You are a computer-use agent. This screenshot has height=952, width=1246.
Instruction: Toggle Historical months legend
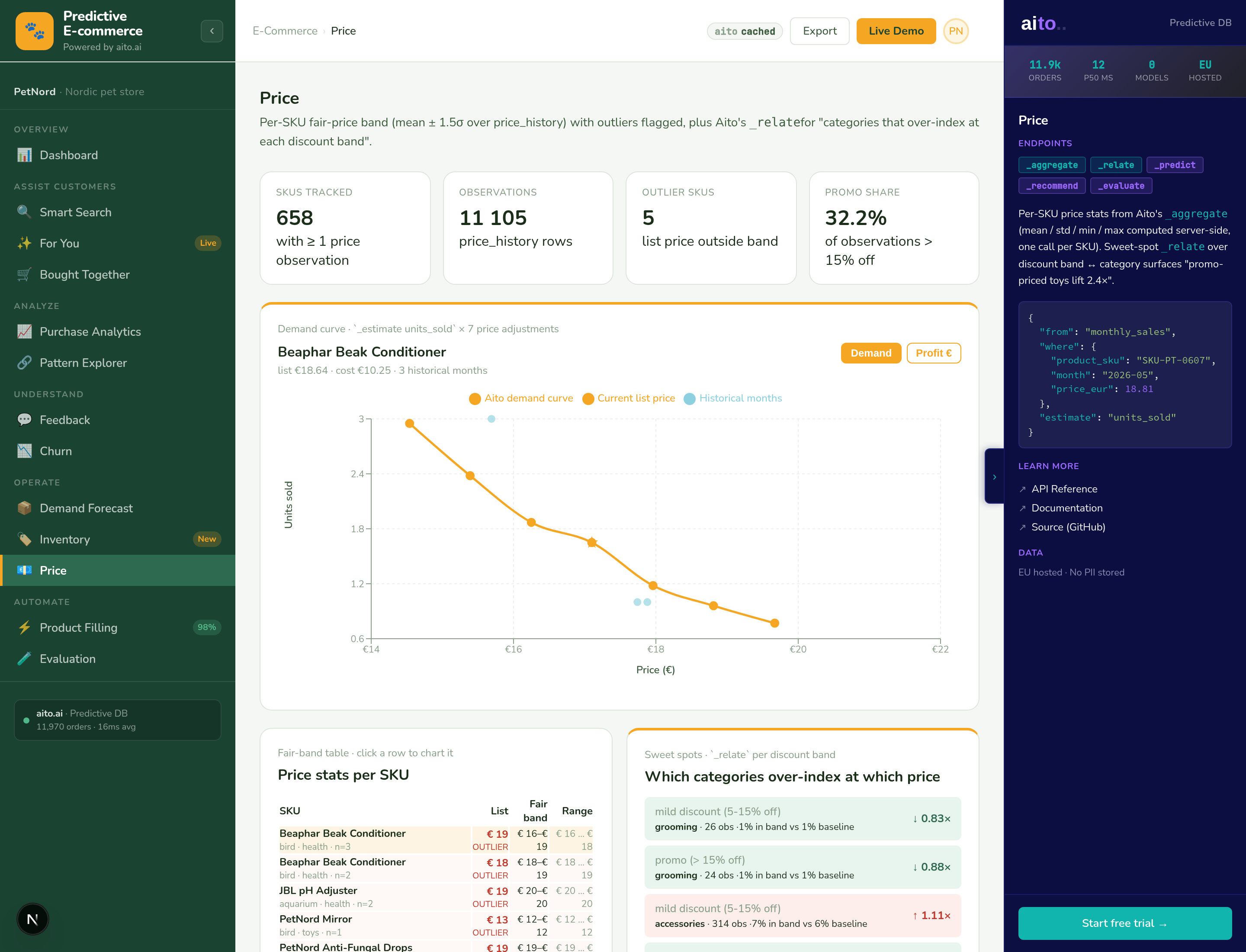[732, 399]
